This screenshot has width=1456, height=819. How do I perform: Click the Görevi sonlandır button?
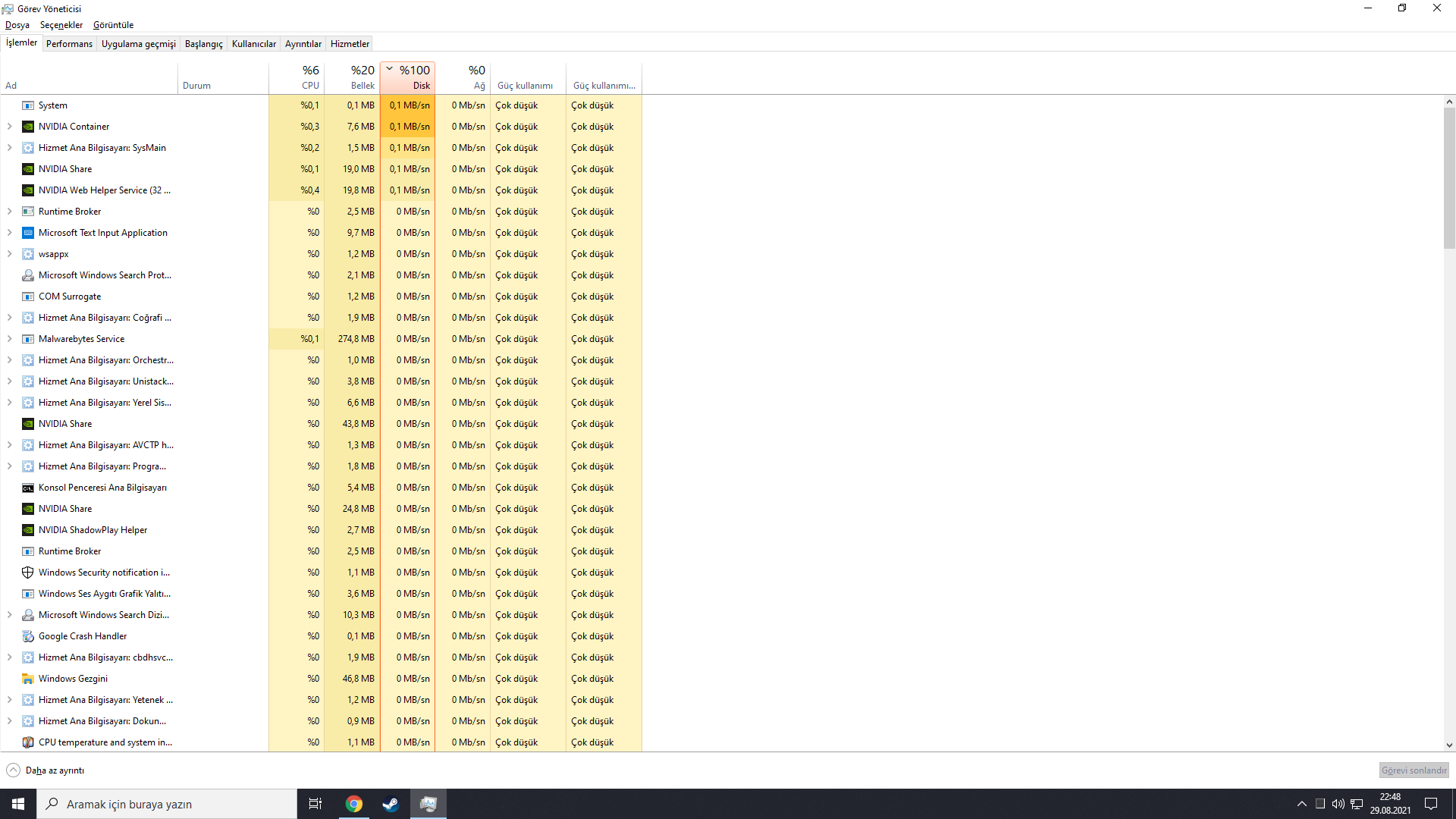point(1414,770)
